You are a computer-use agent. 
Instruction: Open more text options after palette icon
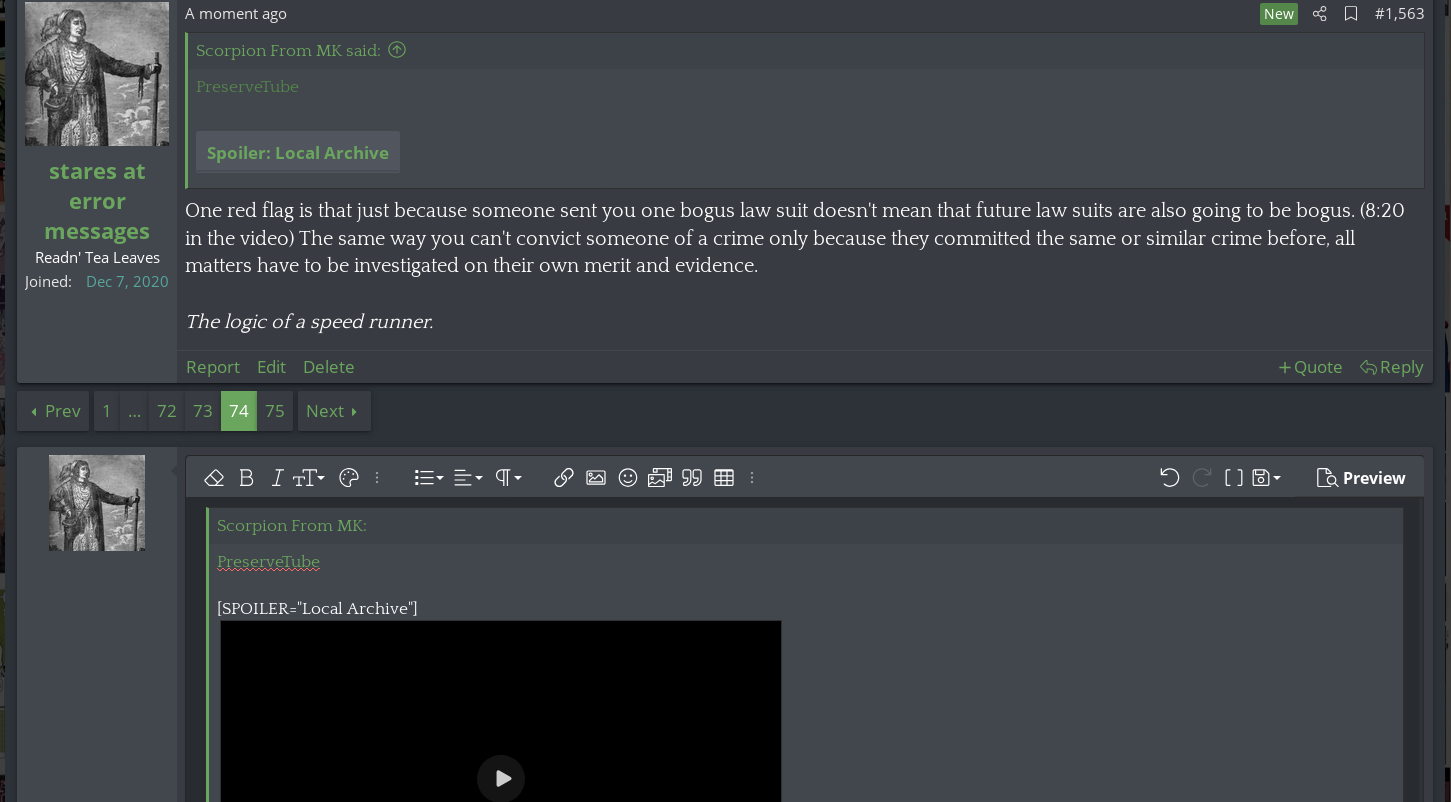(x=377, y=478)
